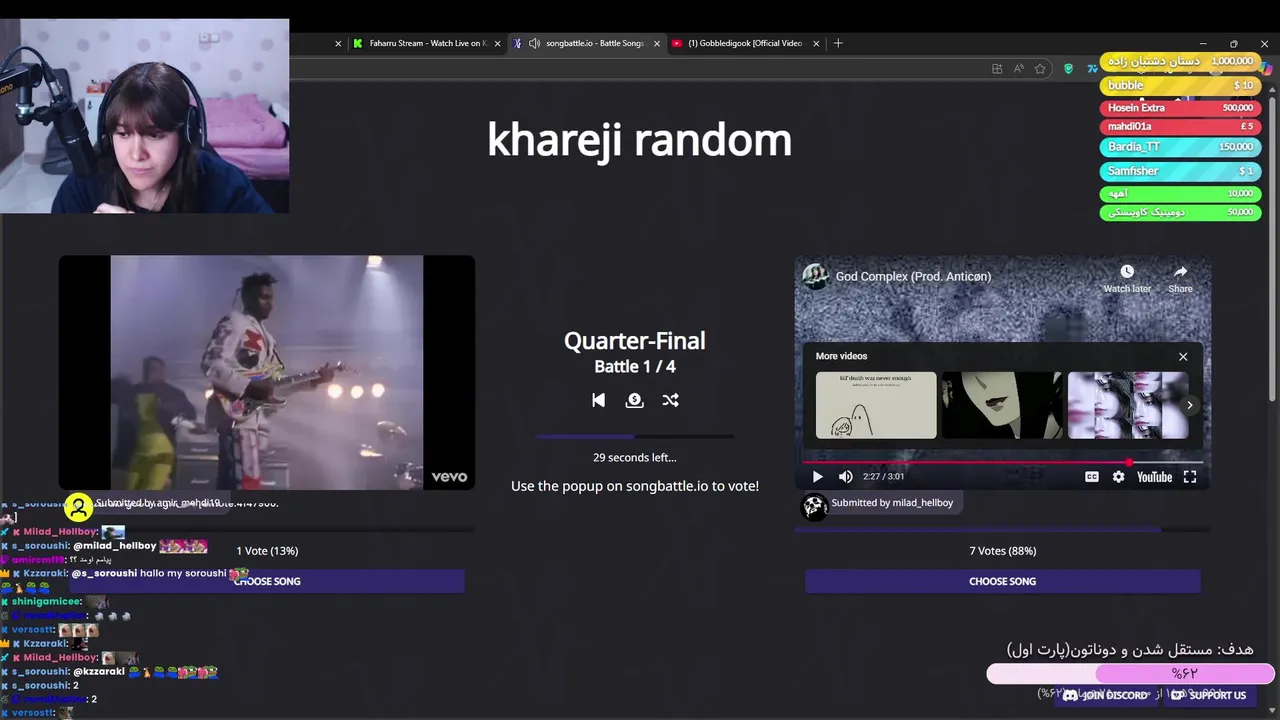Click the battle countdown progress bar
The height and width of the screenshot is (720, 1280).
634,436
